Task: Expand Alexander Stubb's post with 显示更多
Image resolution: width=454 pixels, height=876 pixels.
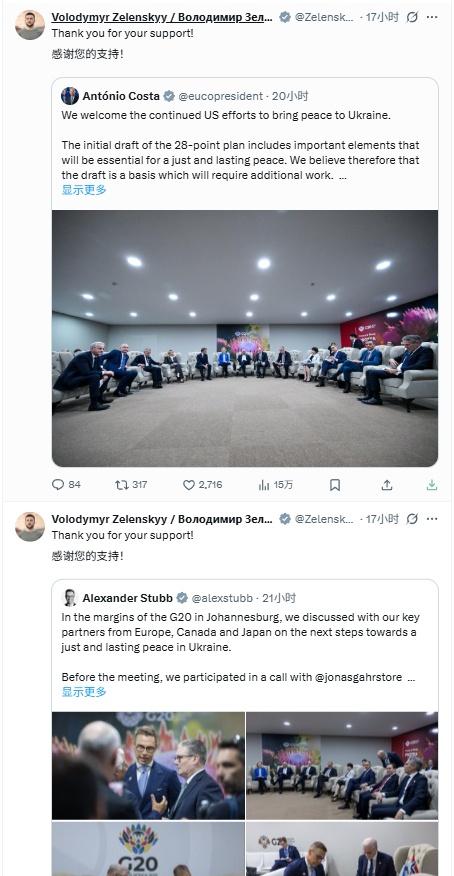Action: click(x=84, y=692)
